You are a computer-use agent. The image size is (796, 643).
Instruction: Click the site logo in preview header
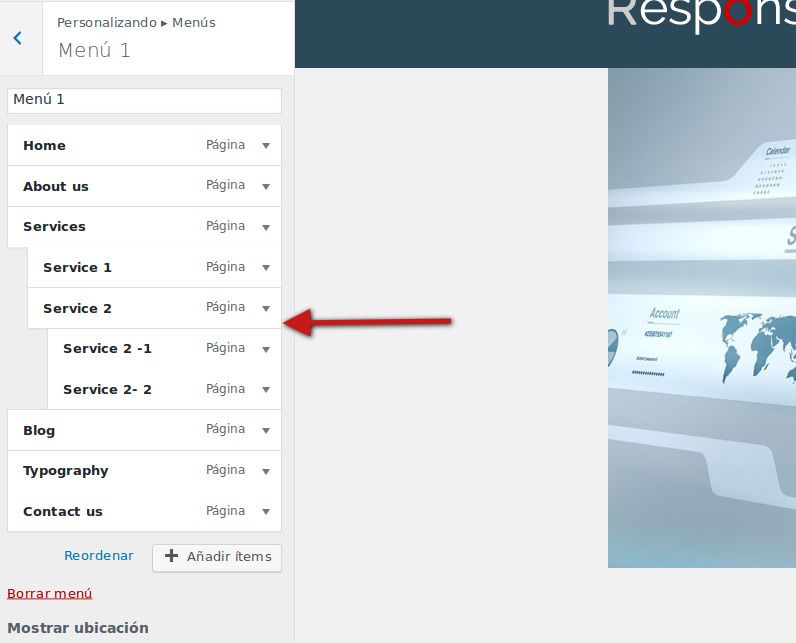pos(702,15)
